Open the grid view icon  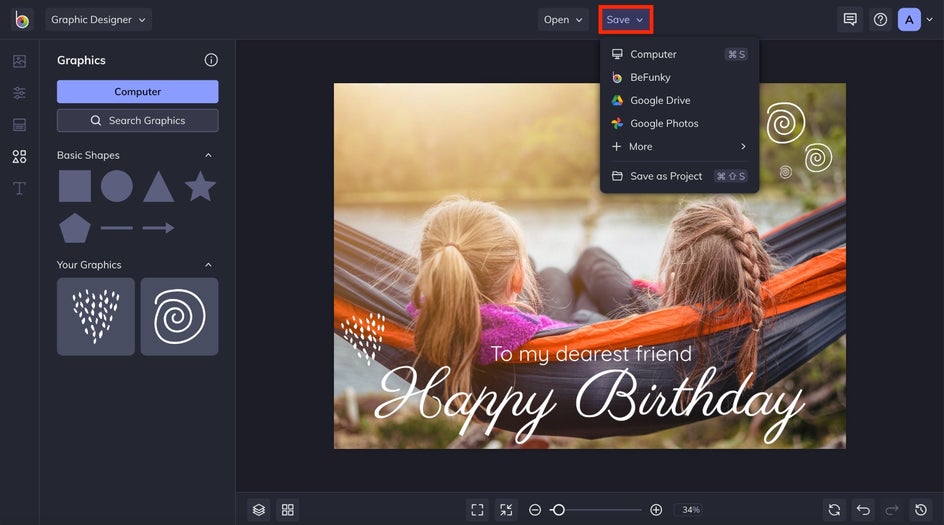(x=288, y=510)
